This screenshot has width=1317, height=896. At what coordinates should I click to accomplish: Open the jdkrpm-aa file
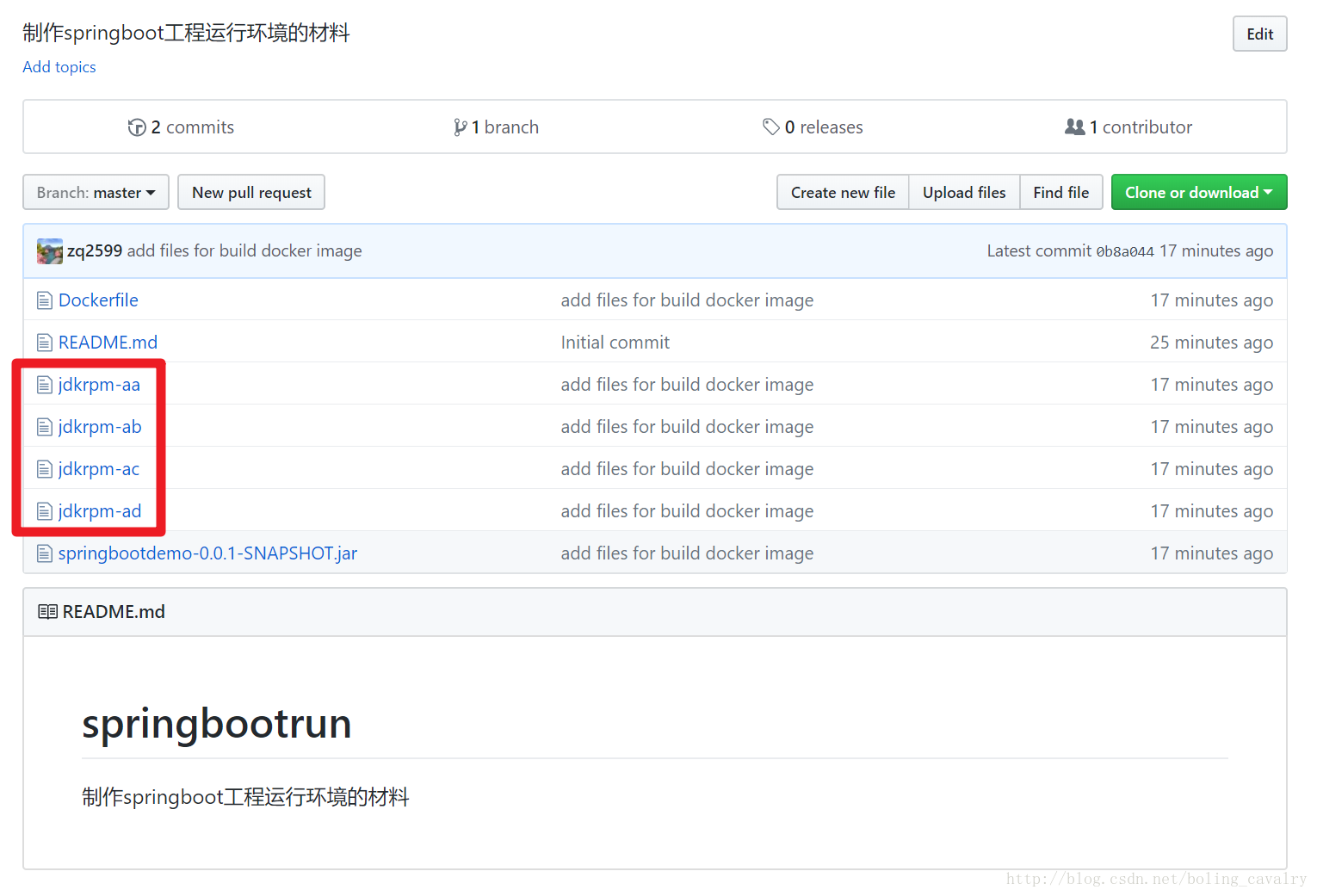pyautogui.click(x=99, y=385)
